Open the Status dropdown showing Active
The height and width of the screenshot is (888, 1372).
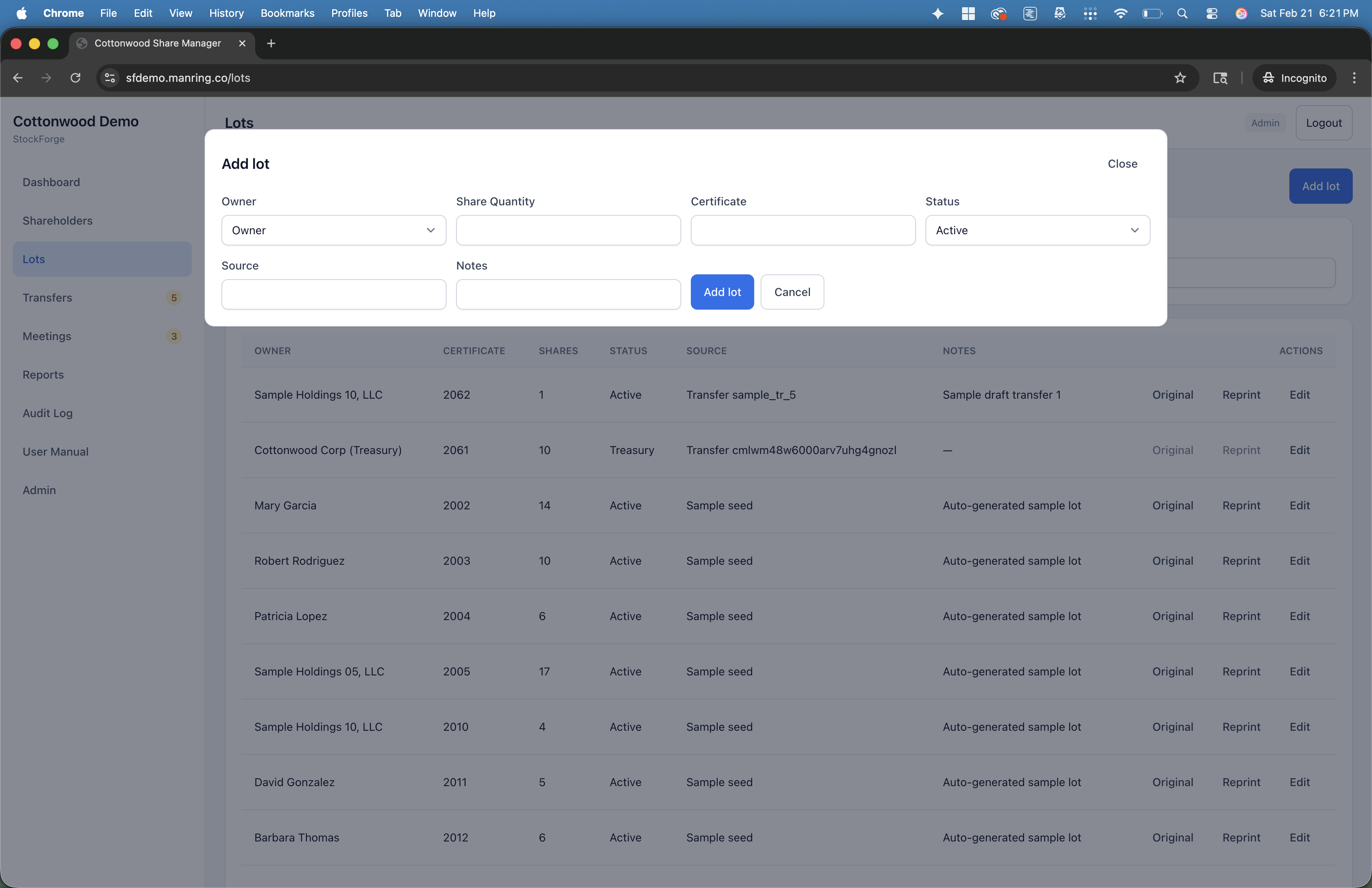pos(1037,231)
